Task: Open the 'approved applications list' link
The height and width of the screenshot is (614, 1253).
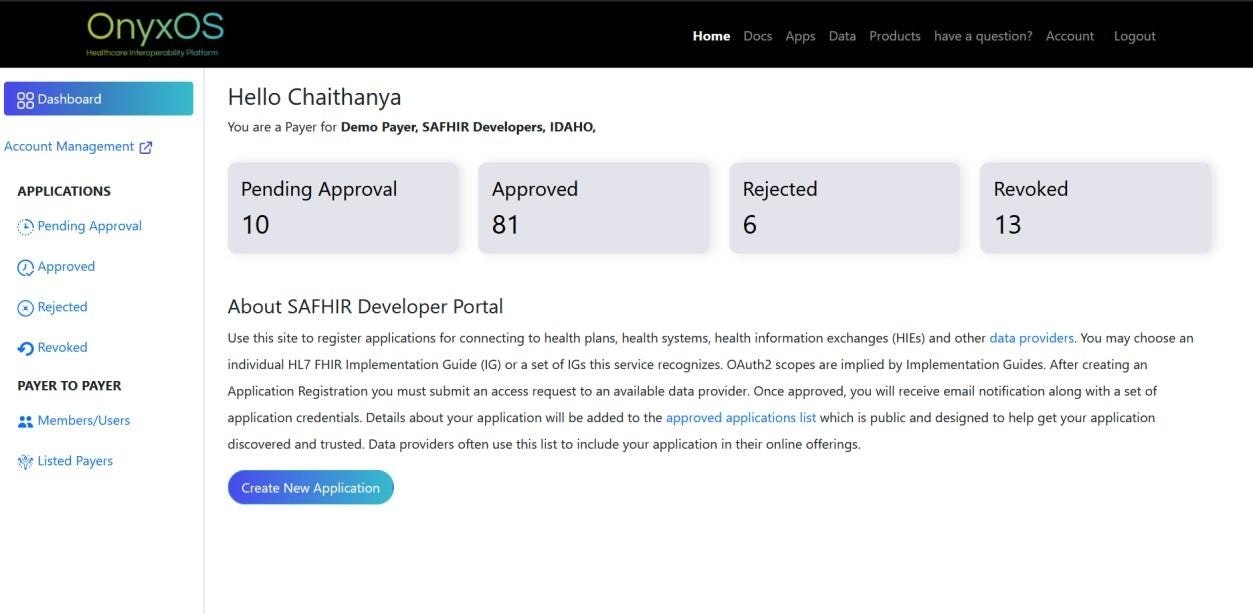Action: (740, 417)
